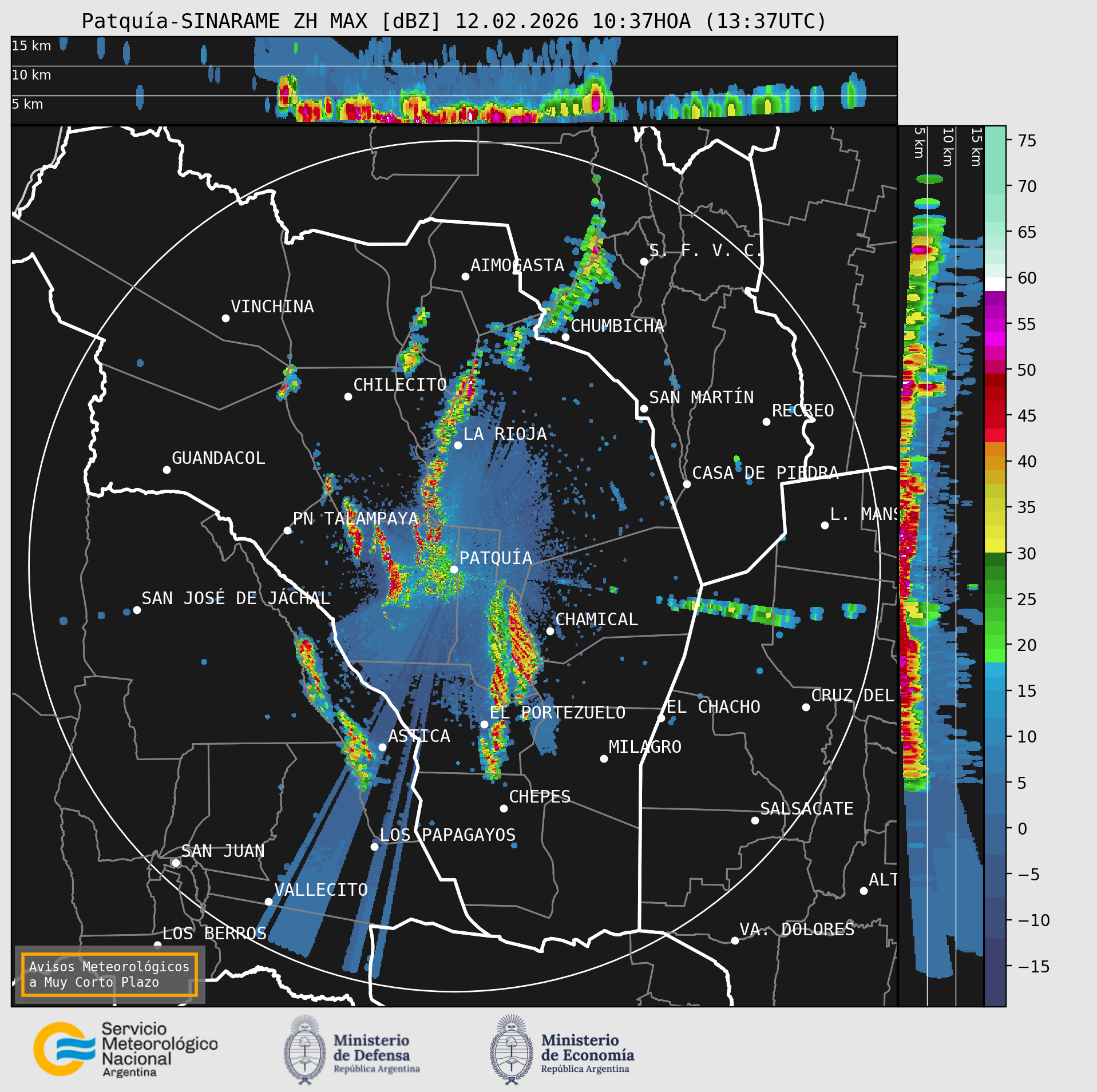Image resolution: width=1097 pixels, height=1092 pixels.
Task: Click the VINCHINA city dot
Action: [x=225, y=318]
